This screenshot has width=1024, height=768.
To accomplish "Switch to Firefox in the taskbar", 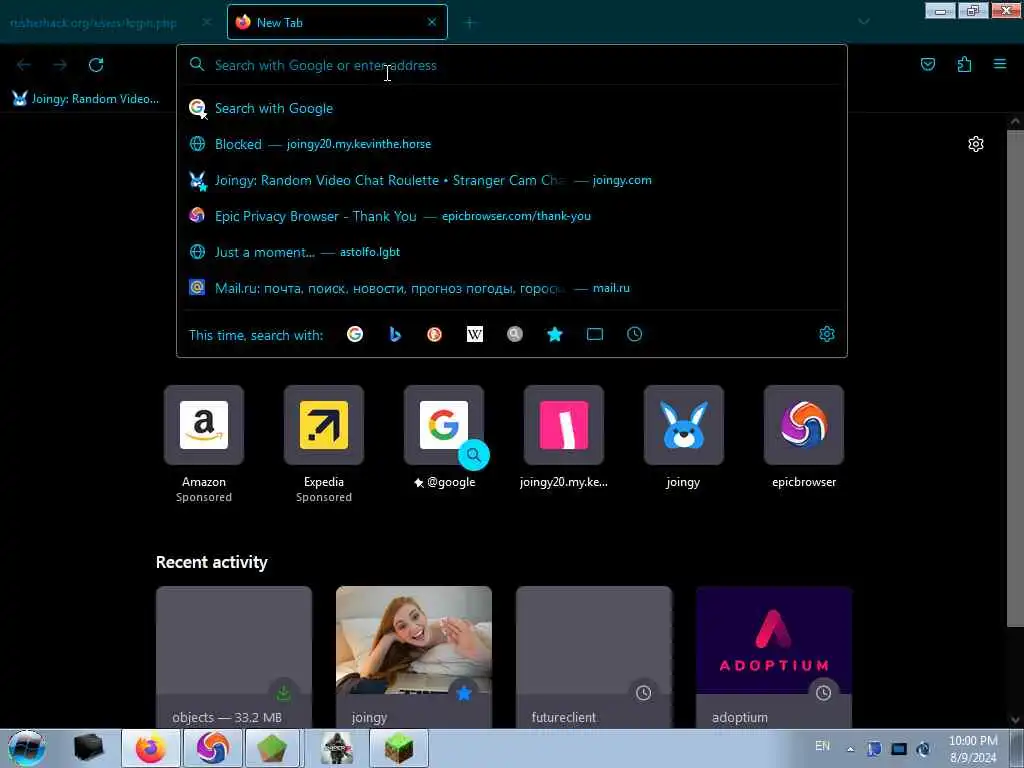I will 151,748.
